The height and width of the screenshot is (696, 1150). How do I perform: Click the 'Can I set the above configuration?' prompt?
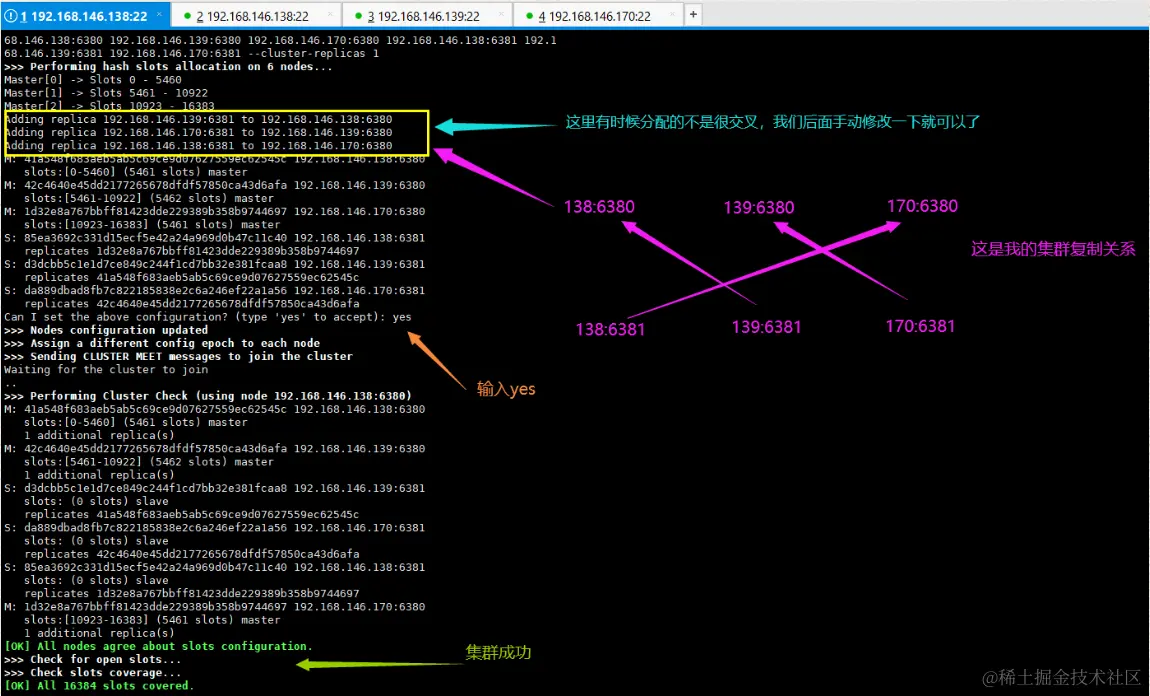[x=208, y=318]
